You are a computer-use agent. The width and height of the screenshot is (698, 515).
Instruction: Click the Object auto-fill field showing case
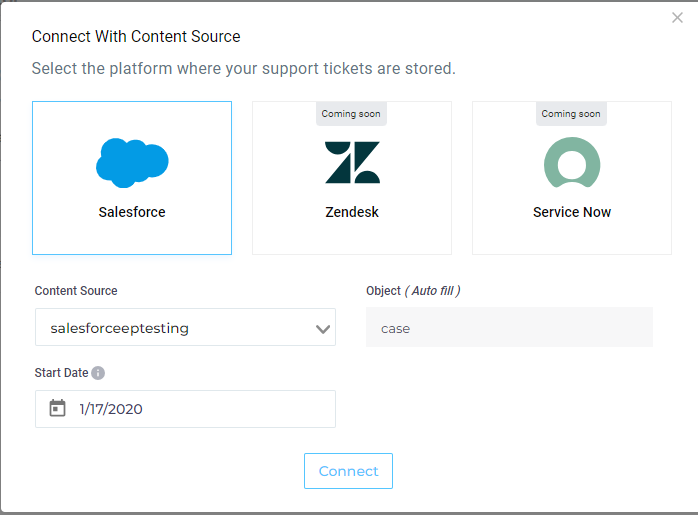click(x=509, y=328)
